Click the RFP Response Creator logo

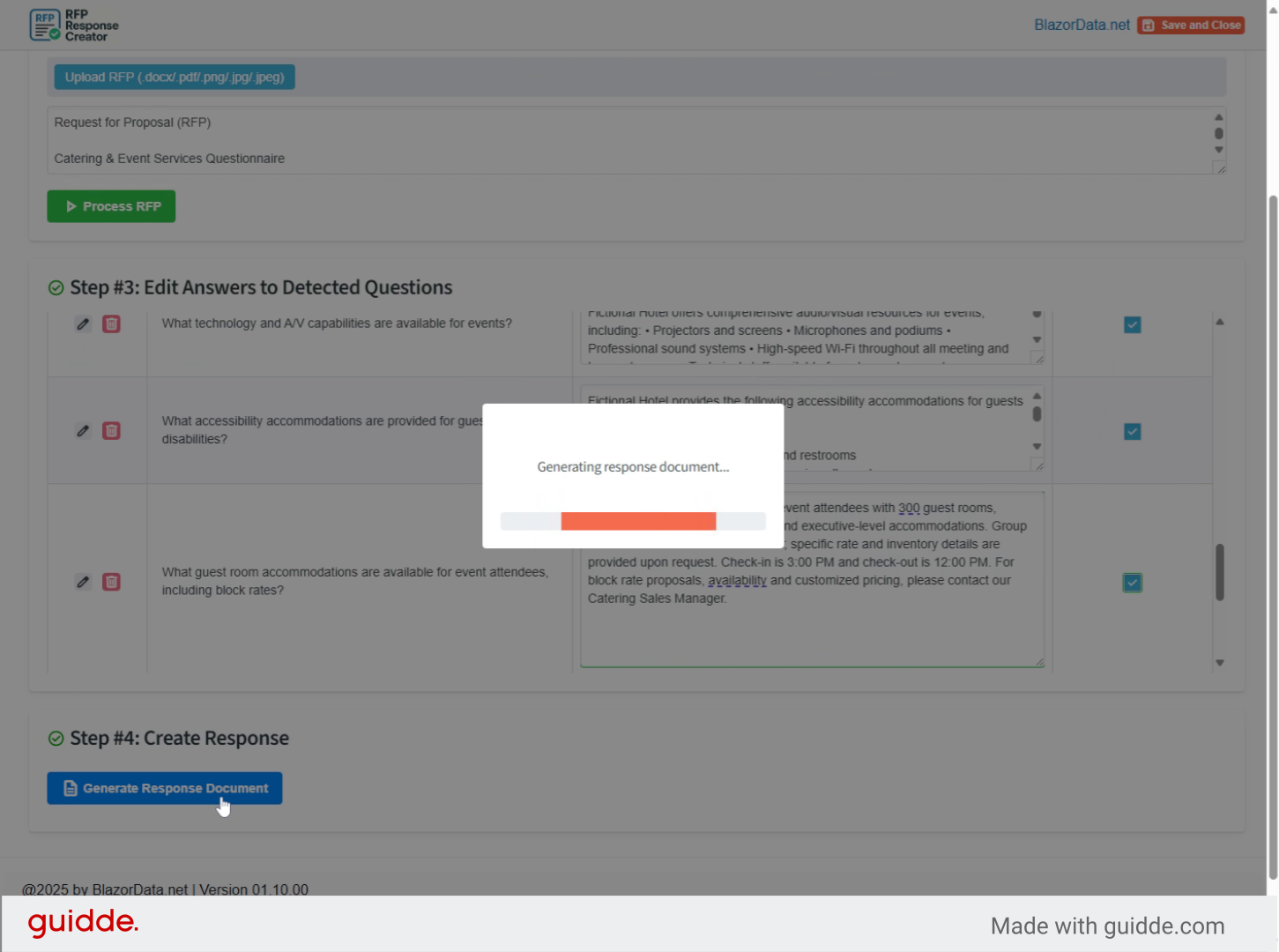coord(74,25)
